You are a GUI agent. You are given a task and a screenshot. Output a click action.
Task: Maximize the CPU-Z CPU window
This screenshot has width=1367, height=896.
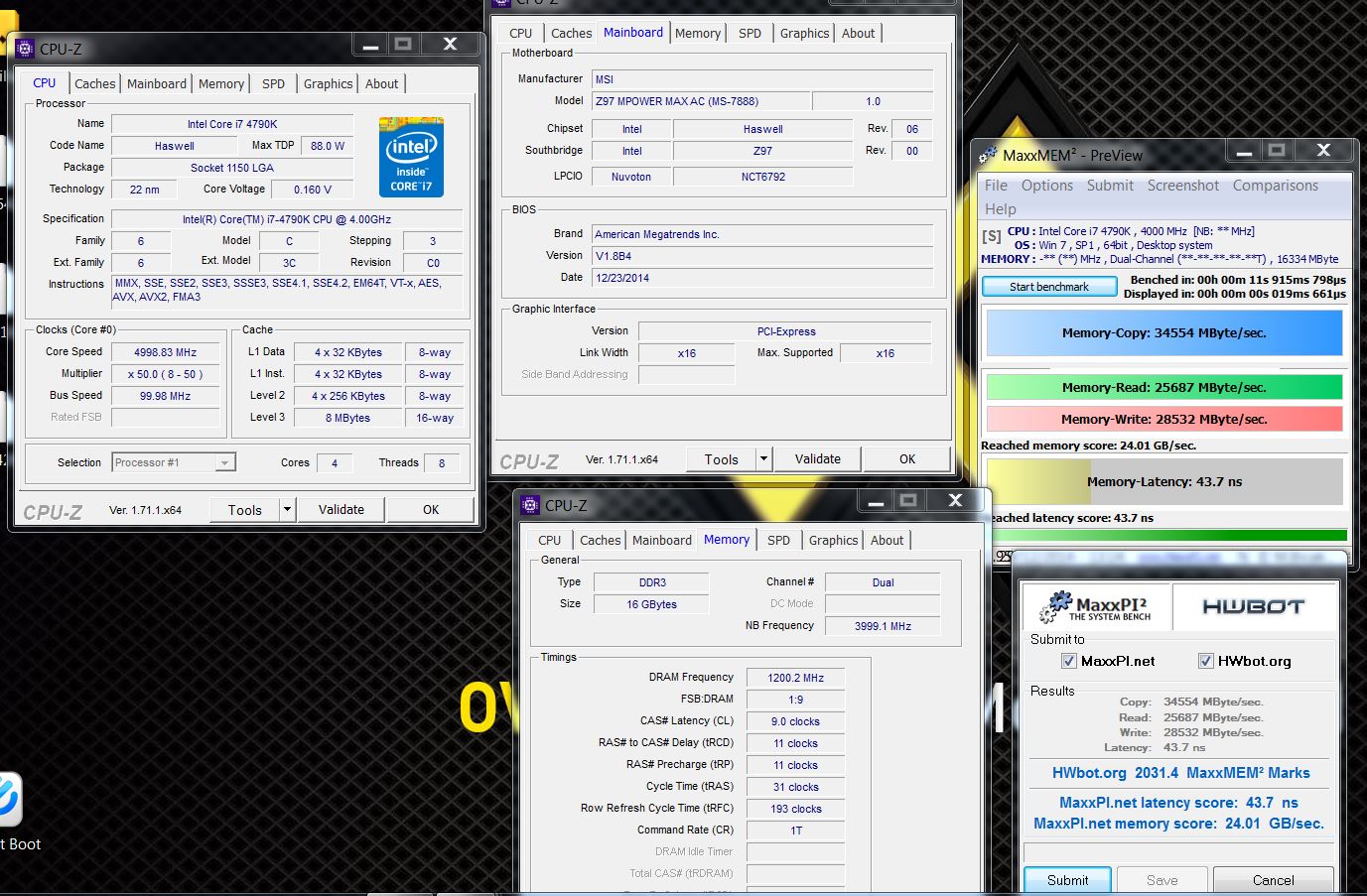pos(403,44)
